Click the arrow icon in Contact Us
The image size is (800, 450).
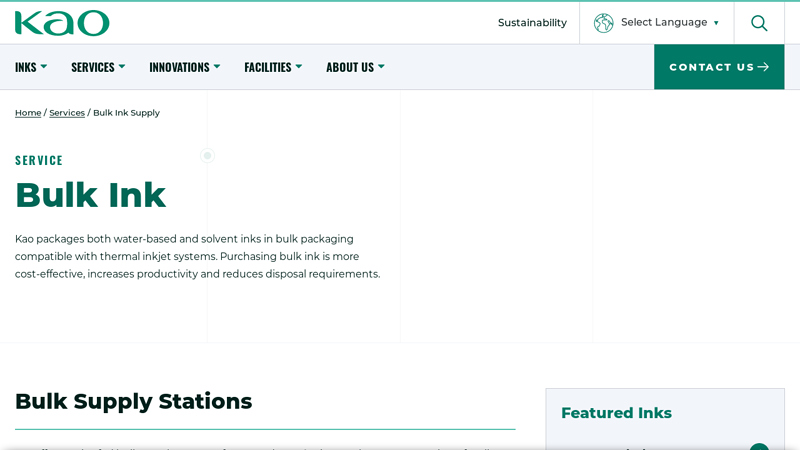point(763,67)
